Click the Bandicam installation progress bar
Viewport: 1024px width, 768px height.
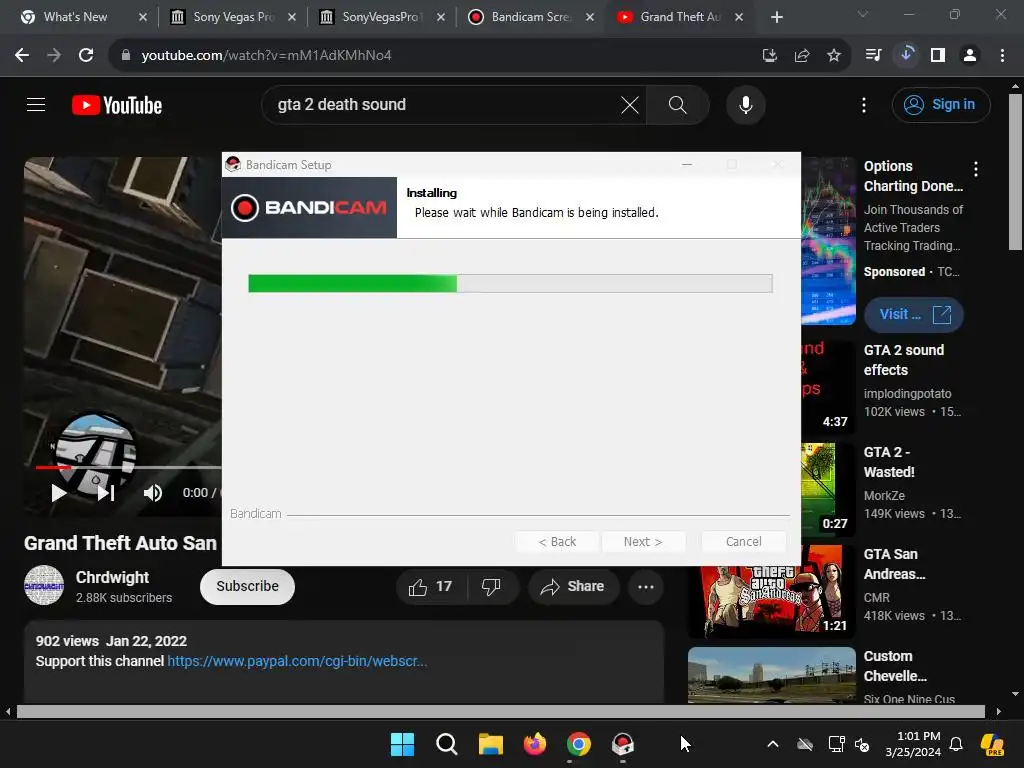pos(510,283)
